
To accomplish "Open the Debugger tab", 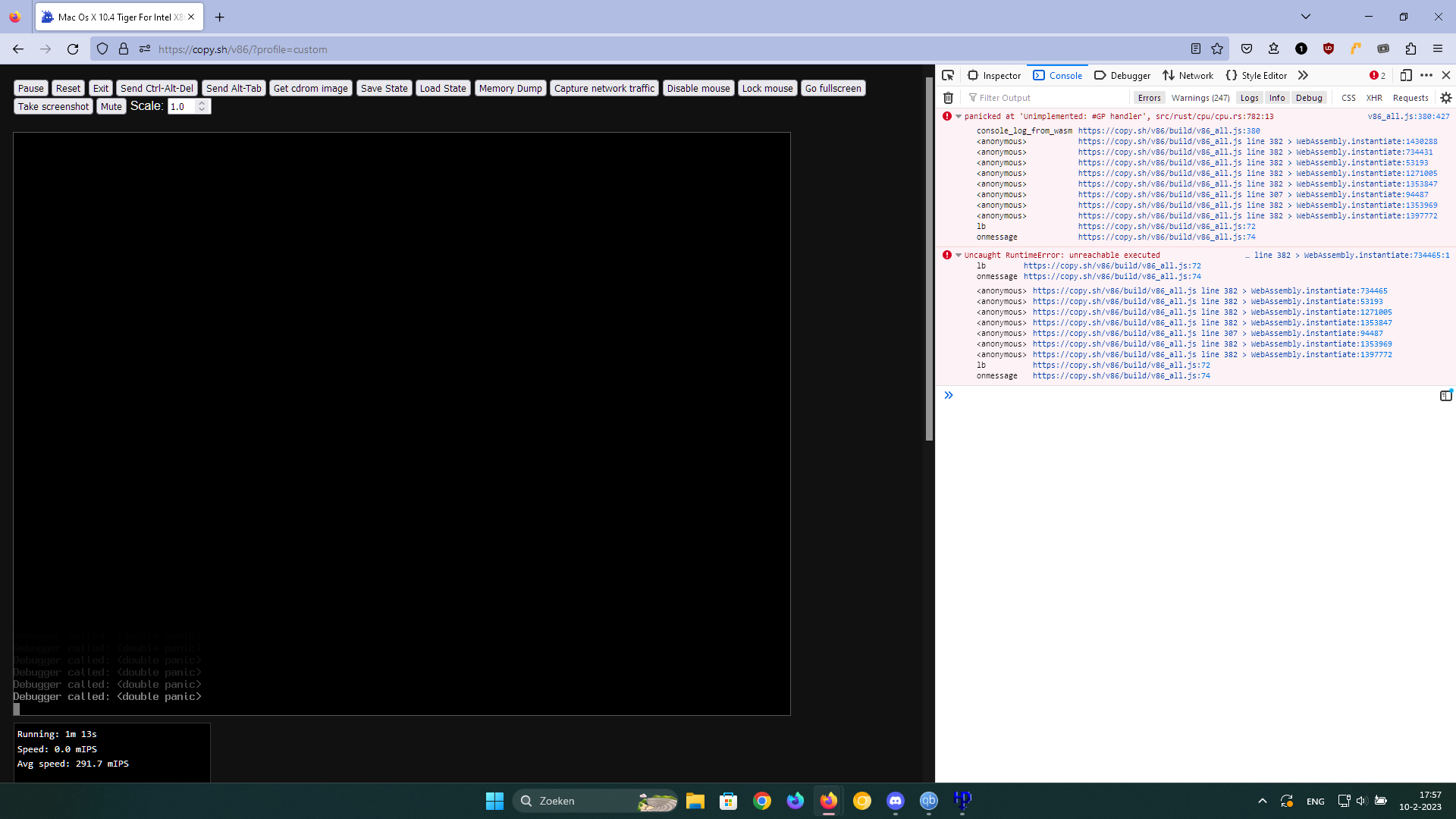I will (1122, 75).
